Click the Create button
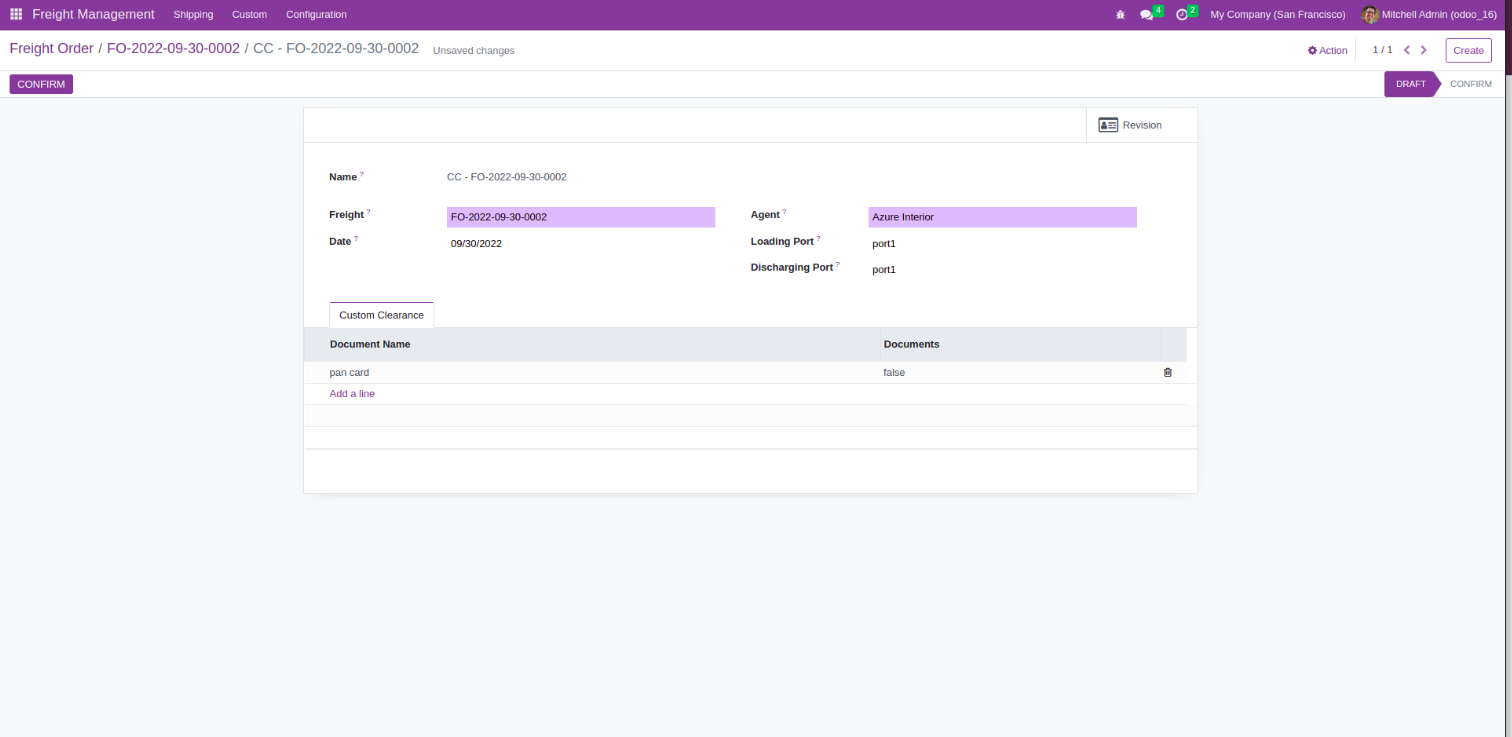The width and height of the screenshot is (1512, 737). coord(1468,50)
